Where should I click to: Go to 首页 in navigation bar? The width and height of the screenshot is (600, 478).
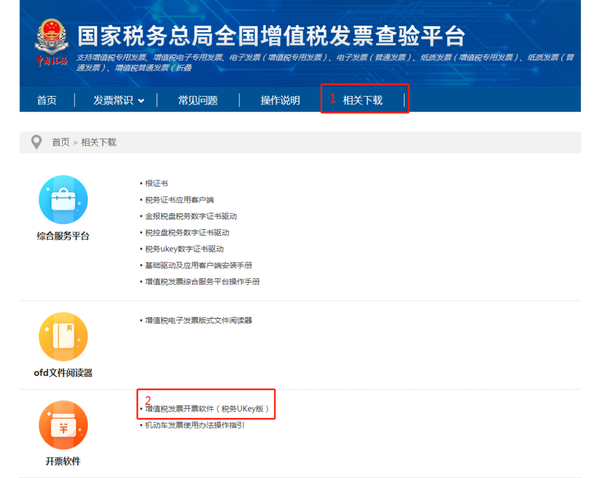coord(47,100)
